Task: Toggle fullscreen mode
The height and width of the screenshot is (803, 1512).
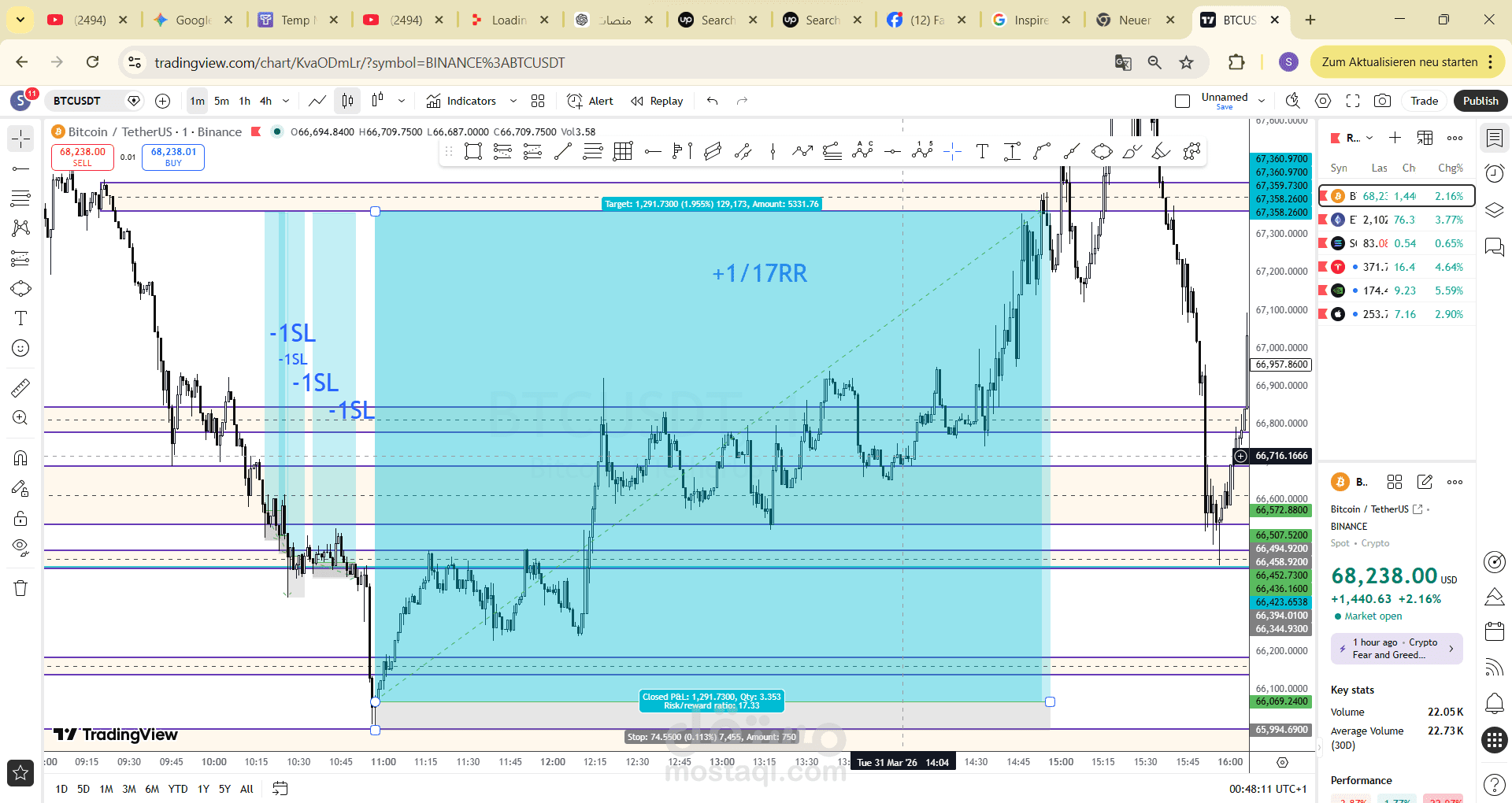Action: (1353, 101)
